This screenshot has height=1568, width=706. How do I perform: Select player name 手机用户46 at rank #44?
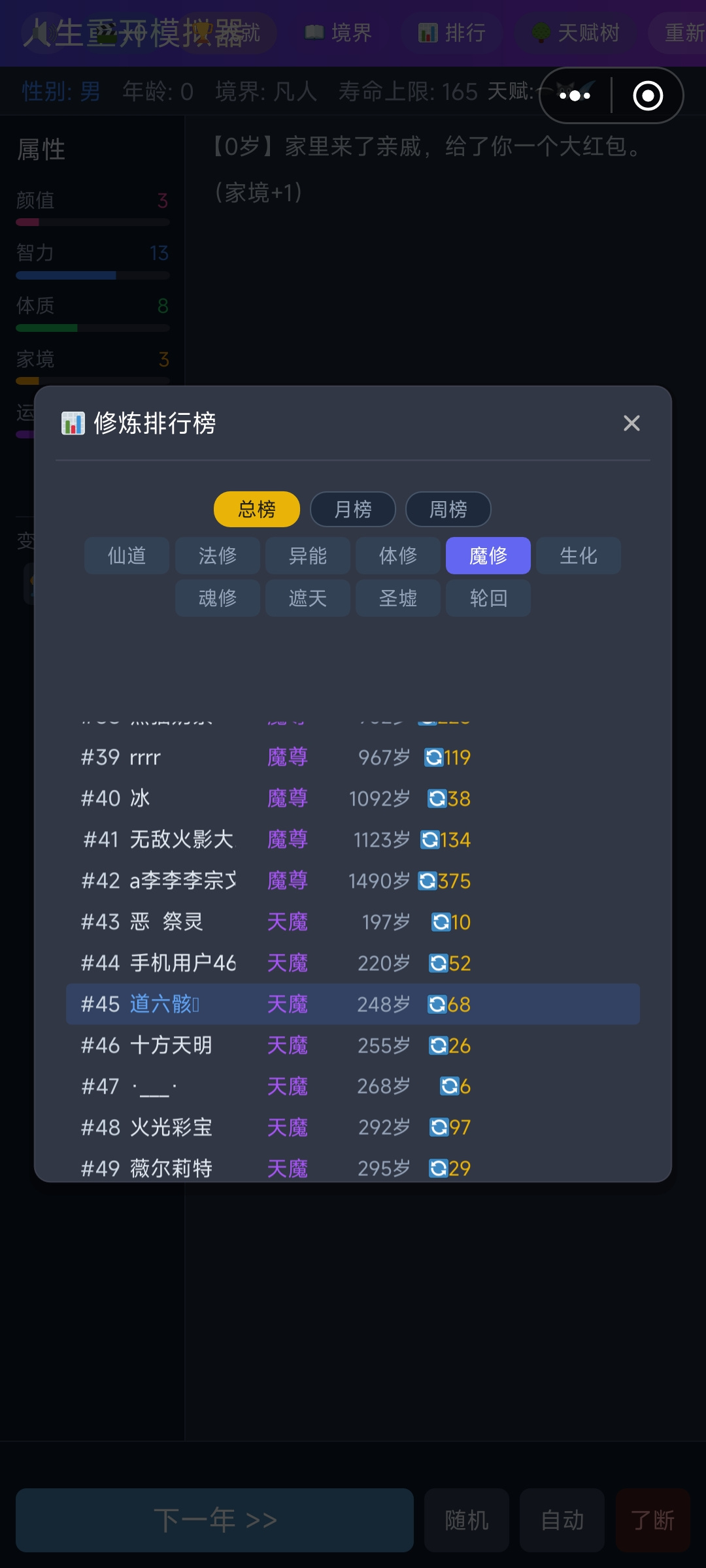pos(183,964)
